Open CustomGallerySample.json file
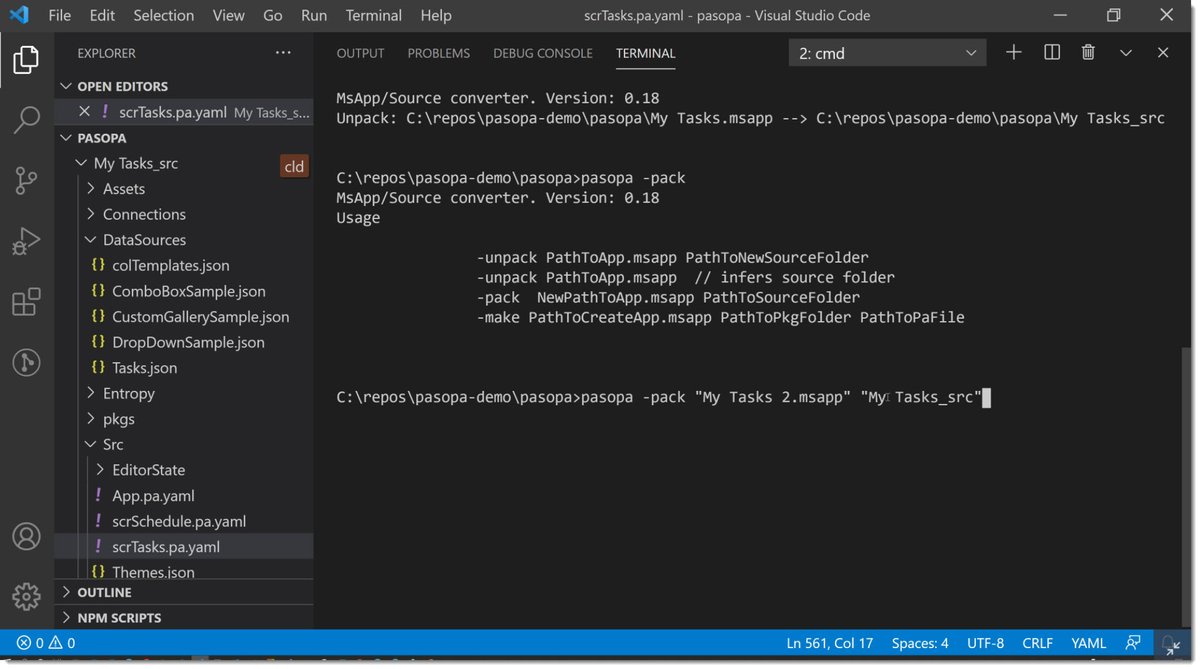This screenshot has height=669, width=1200. [200, 316]
